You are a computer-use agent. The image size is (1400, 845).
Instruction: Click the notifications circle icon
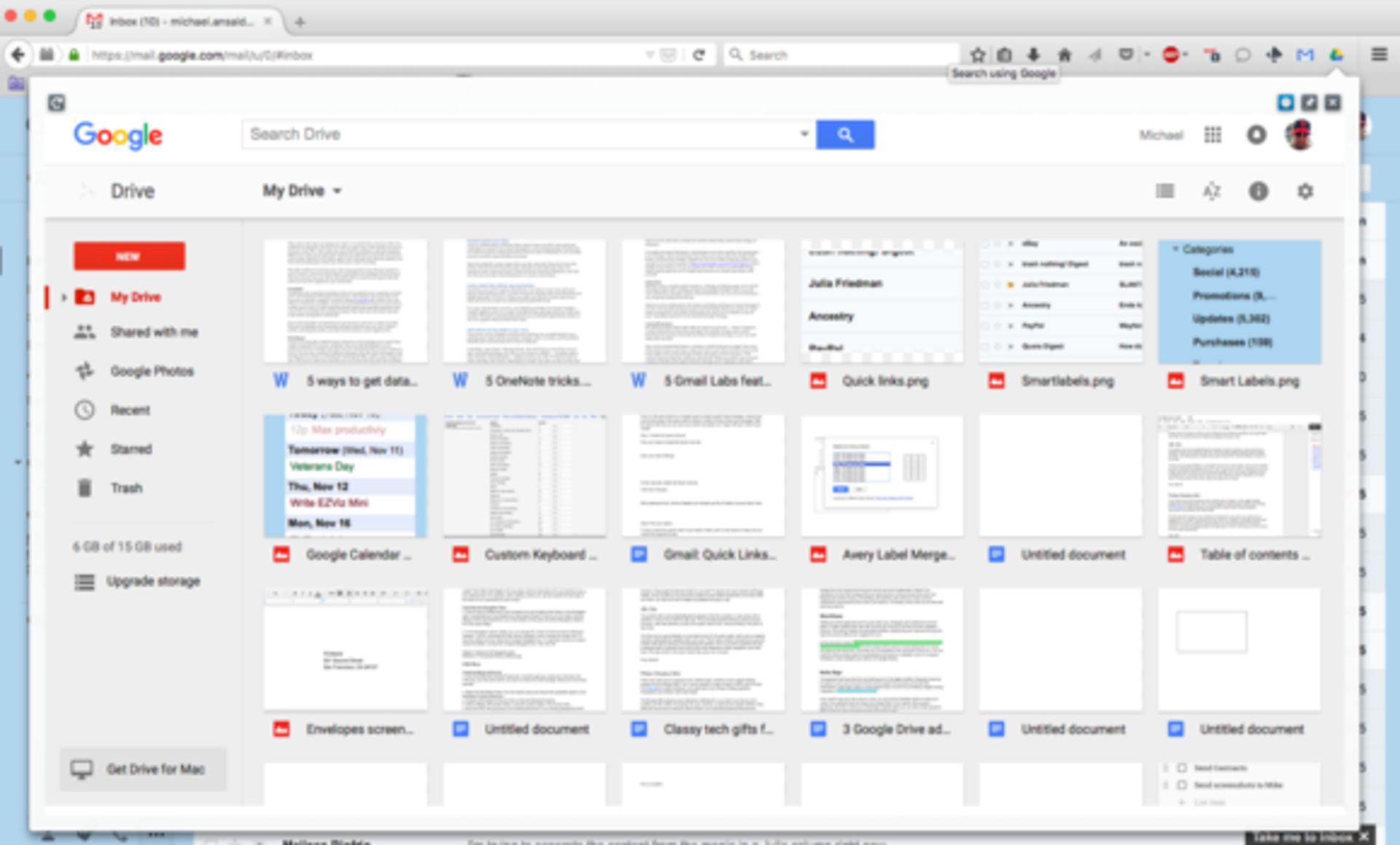1256,135
